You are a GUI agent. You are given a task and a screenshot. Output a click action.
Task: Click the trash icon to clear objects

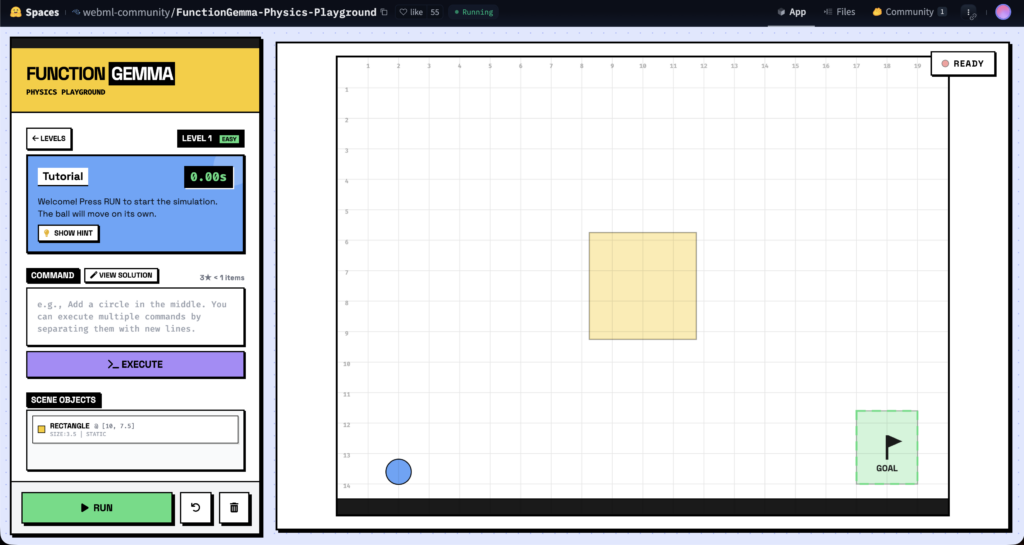point(234,508)
